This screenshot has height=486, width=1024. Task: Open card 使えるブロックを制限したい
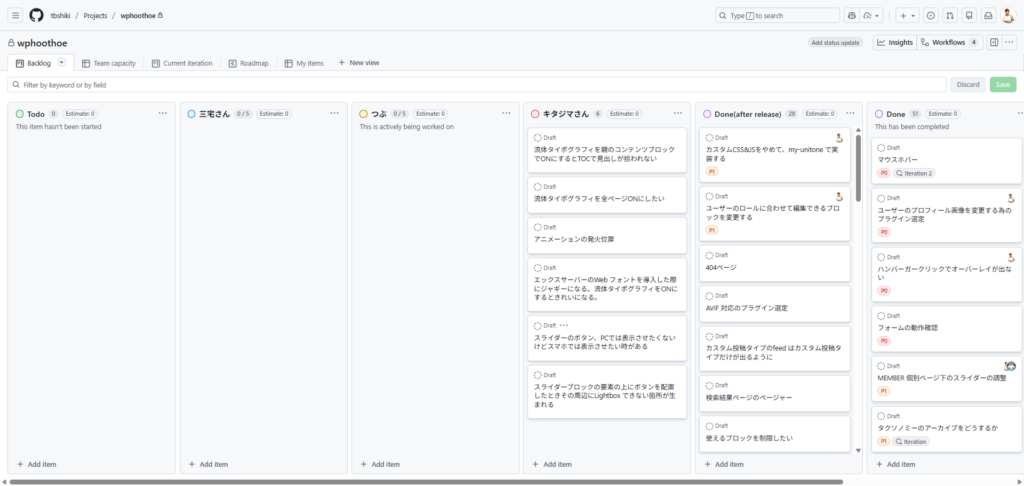coord(749,438)
